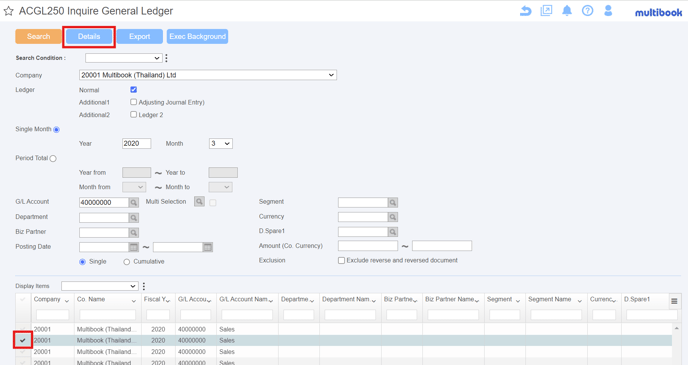Open Display Items dropdown
The height and width of the screenshot is (365, 688).
100,286
